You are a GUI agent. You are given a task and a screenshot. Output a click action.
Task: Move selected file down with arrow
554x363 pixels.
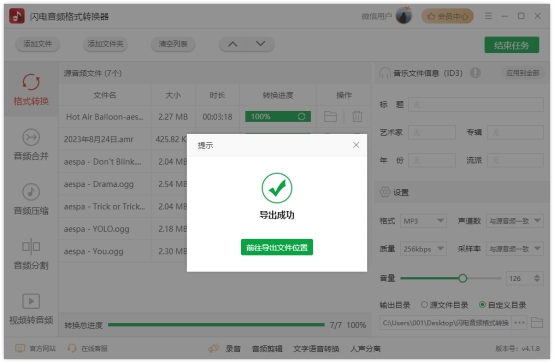(260, 44)
